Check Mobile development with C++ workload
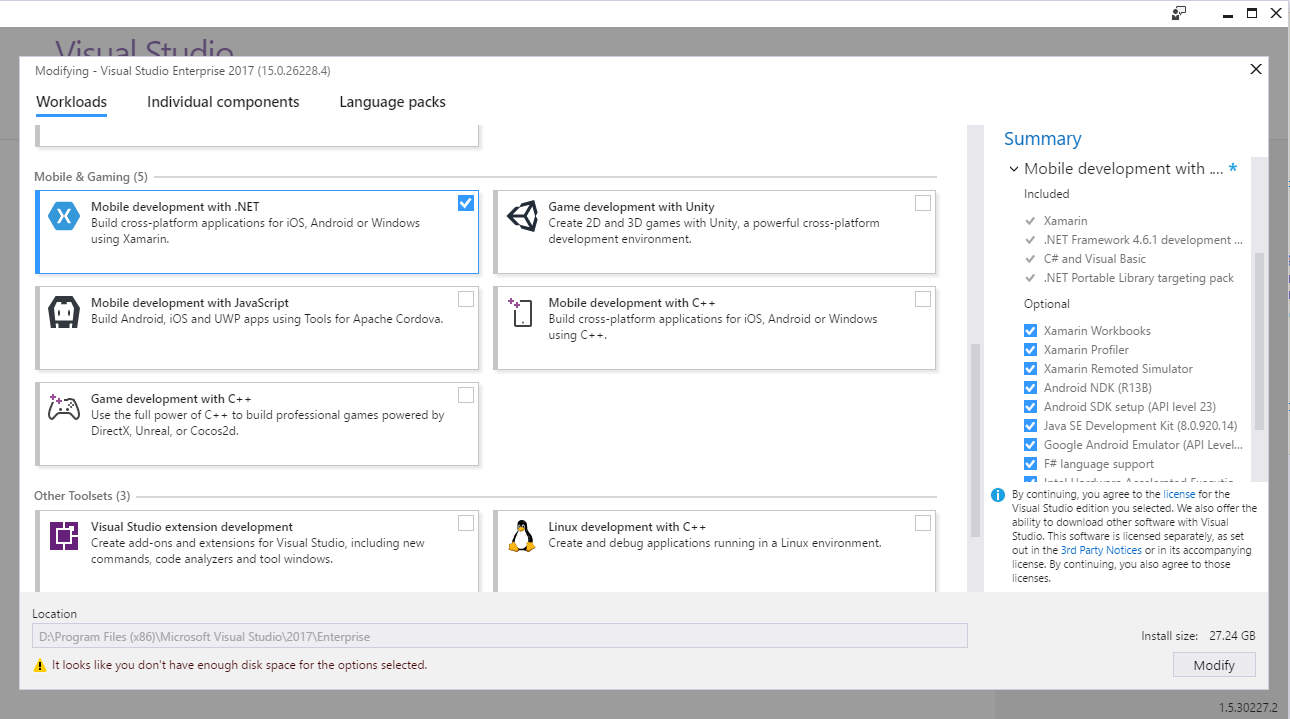This screenshot has width=1290, height=719. point(923,299)
